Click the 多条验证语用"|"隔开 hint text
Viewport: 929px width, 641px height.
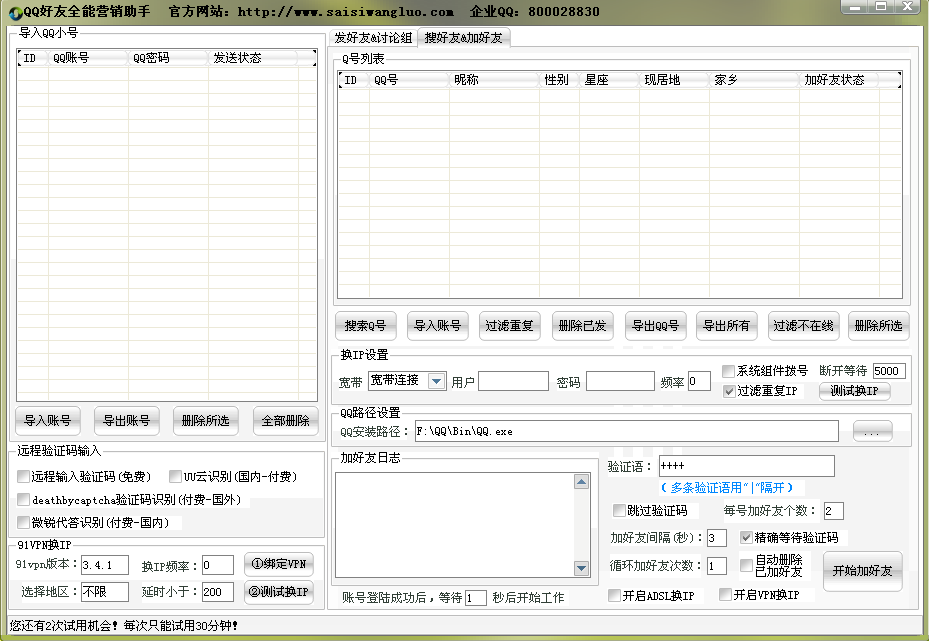click(726, 488)
